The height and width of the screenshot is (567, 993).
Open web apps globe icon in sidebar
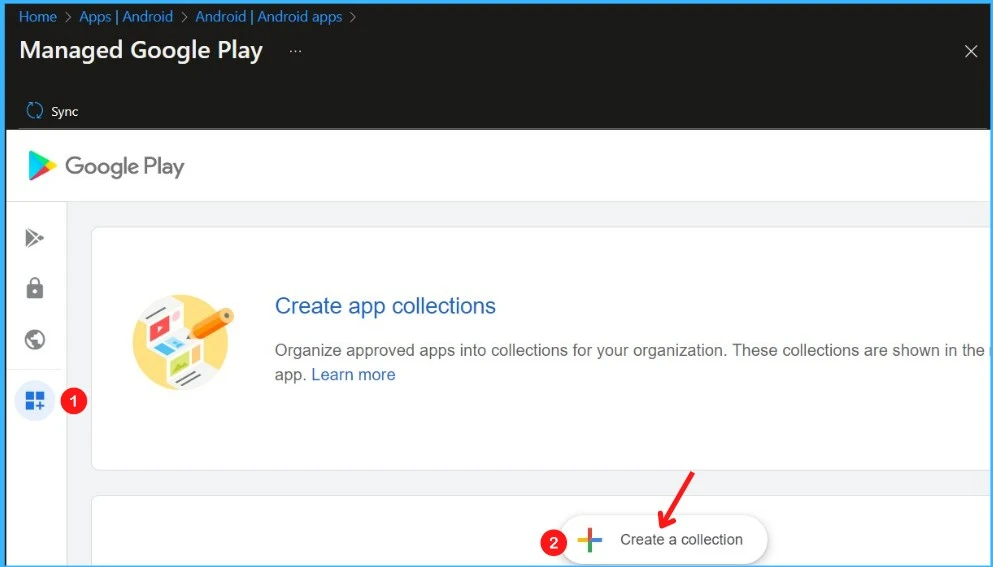[x=34, y=340]
